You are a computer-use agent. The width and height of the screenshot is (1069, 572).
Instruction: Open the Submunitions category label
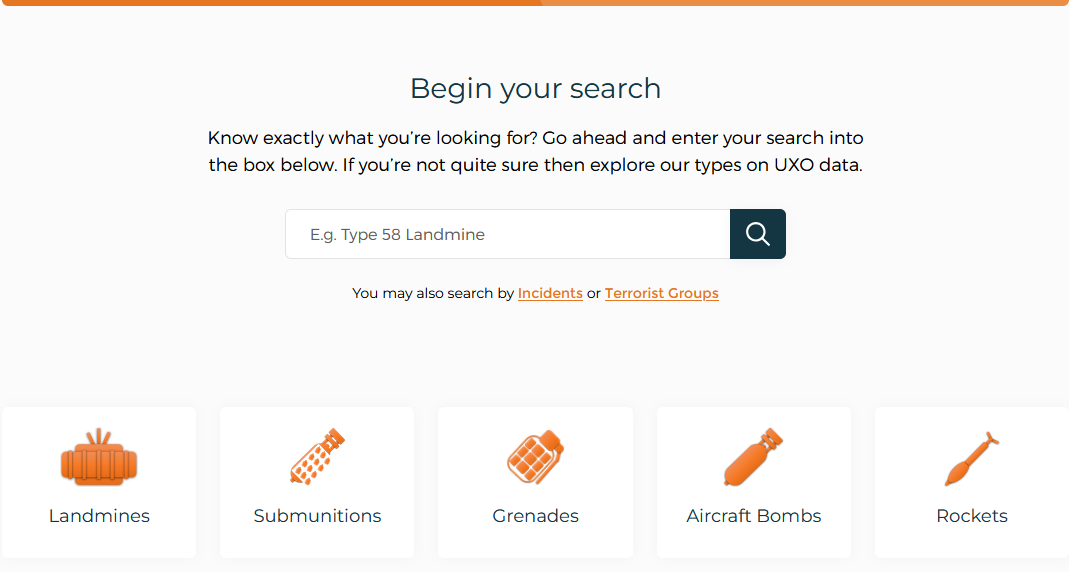pyautogui.click(x=317, y=516)
